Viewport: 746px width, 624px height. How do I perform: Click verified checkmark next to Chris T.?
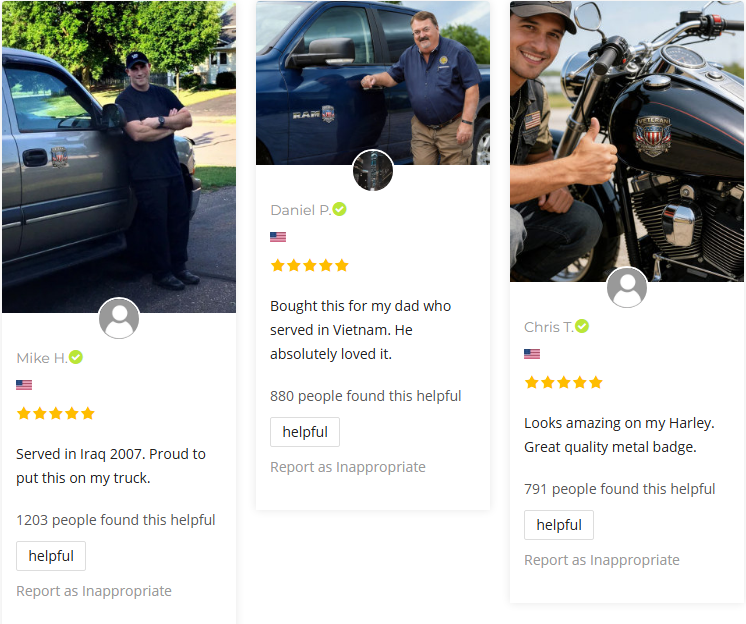pos(582,326)
